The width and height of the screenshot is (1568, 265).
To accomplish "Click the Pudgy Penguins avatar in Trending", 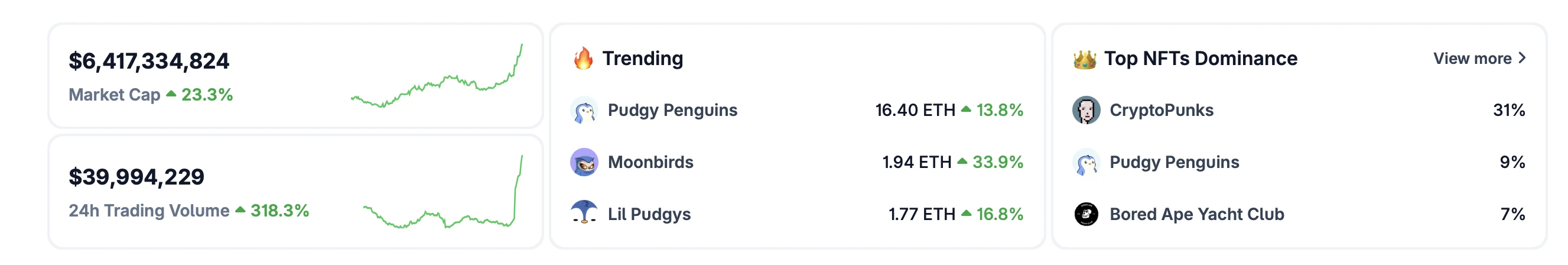I will pyautogui.click(x=584, y=110).
